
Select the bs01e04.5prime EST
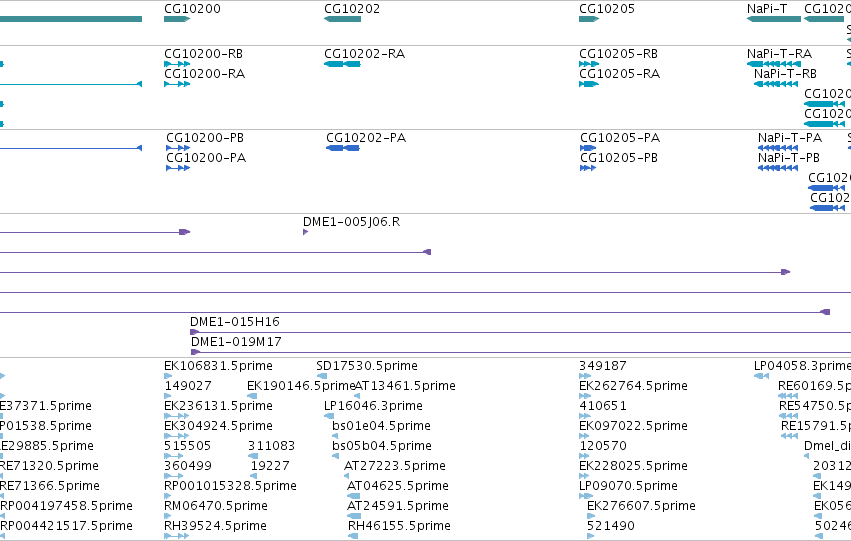pos(335,436)
